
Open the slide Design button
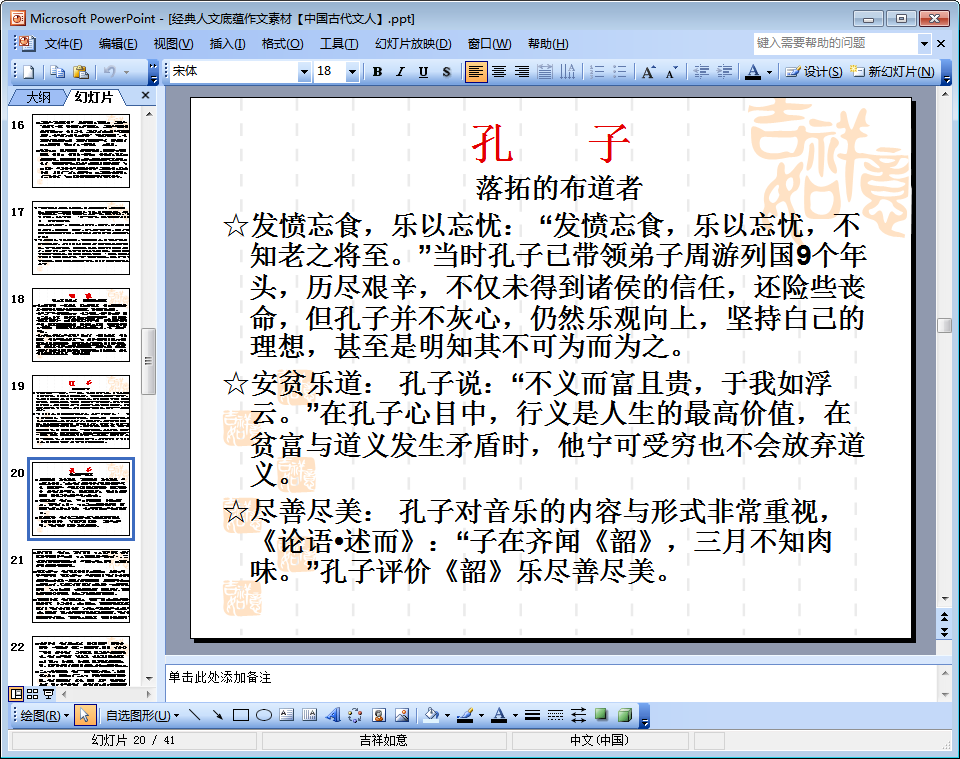[x=814, y=72]
